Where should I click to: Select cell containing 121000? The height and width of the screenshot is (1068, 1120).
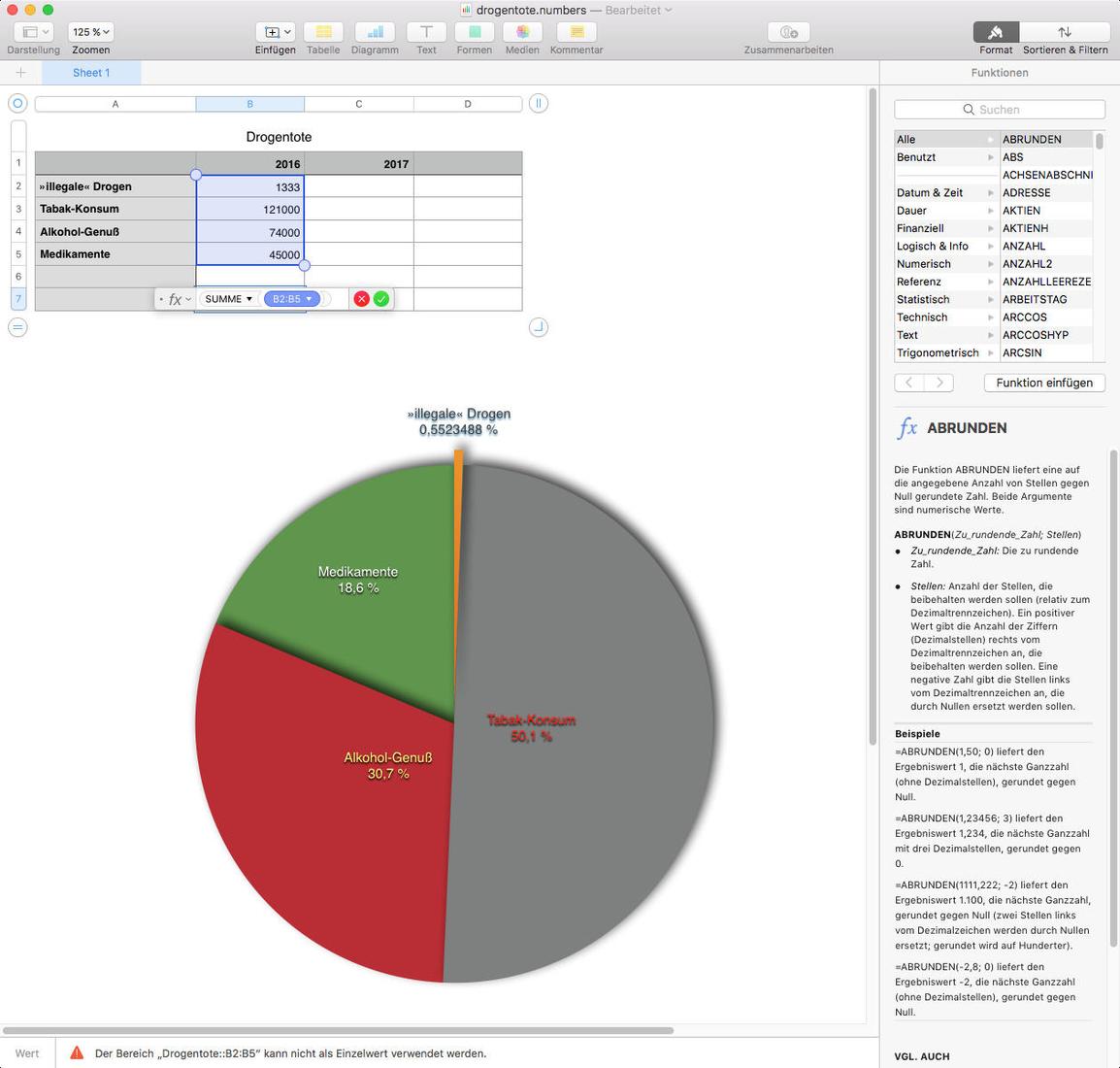click(x=250, y=210)
